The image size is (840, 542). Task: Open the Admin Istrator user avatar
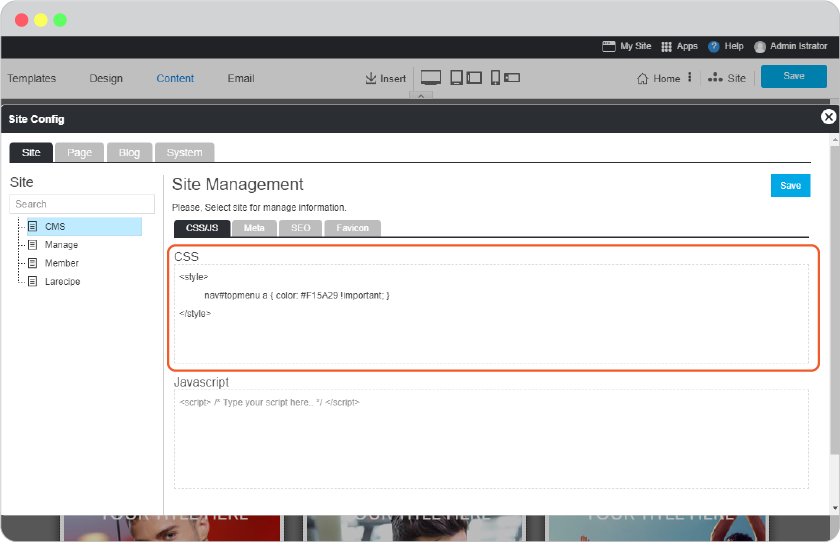pyautogui.click(x=760, y=47)
